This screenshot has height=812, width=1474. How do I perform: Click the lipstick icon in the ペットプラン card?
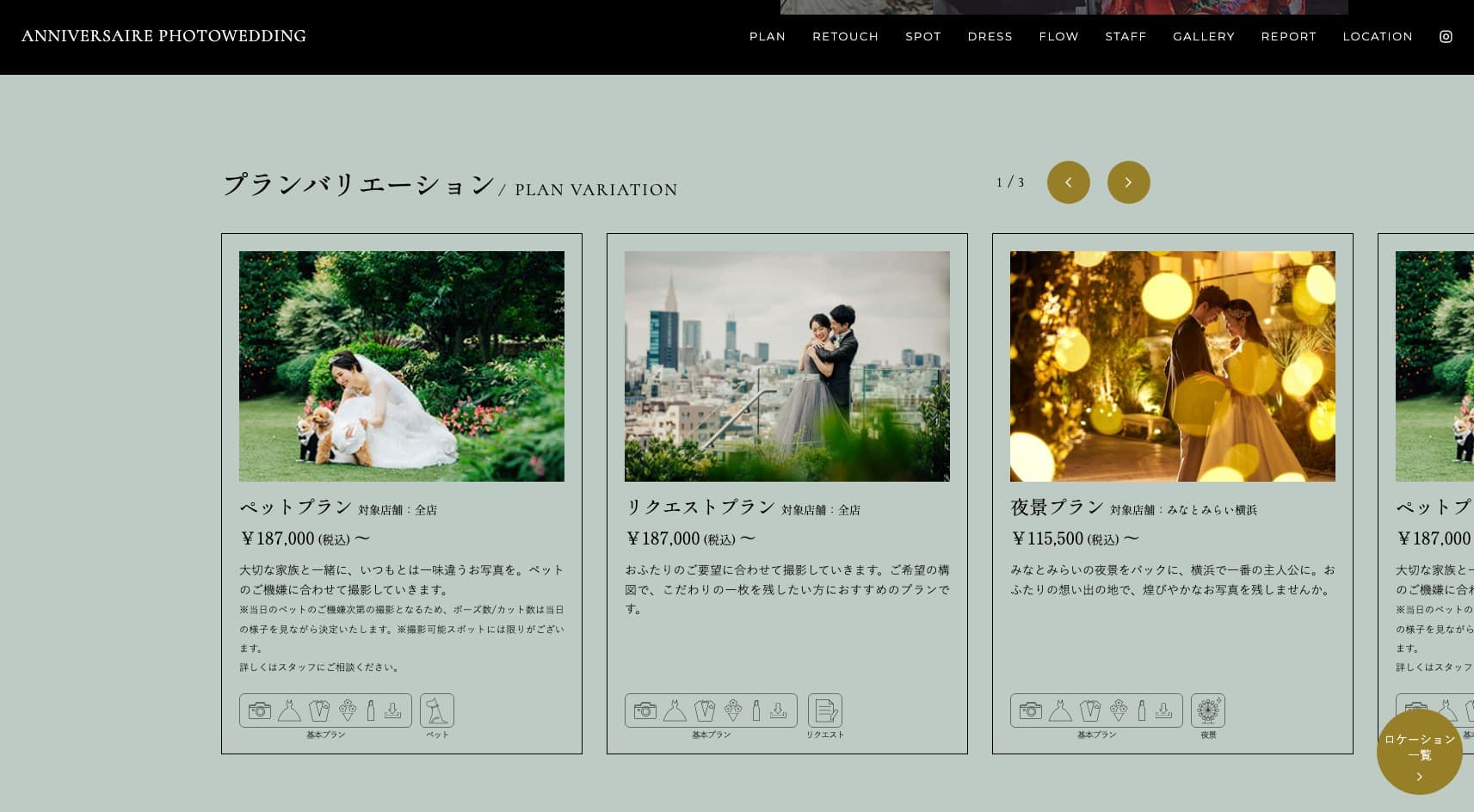(x=371, y=710)
